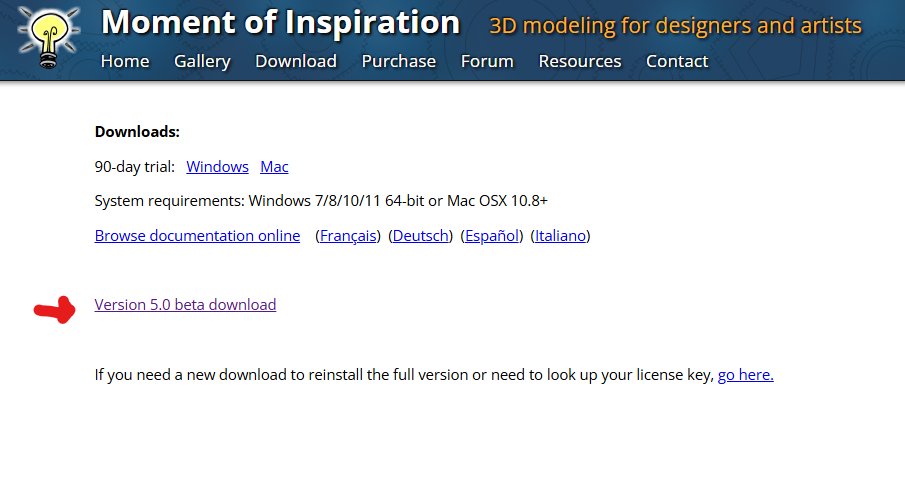905x488 pixels.
Task: Go to the Gallery page
Action: pyautogui.click(x=202, y=61)
